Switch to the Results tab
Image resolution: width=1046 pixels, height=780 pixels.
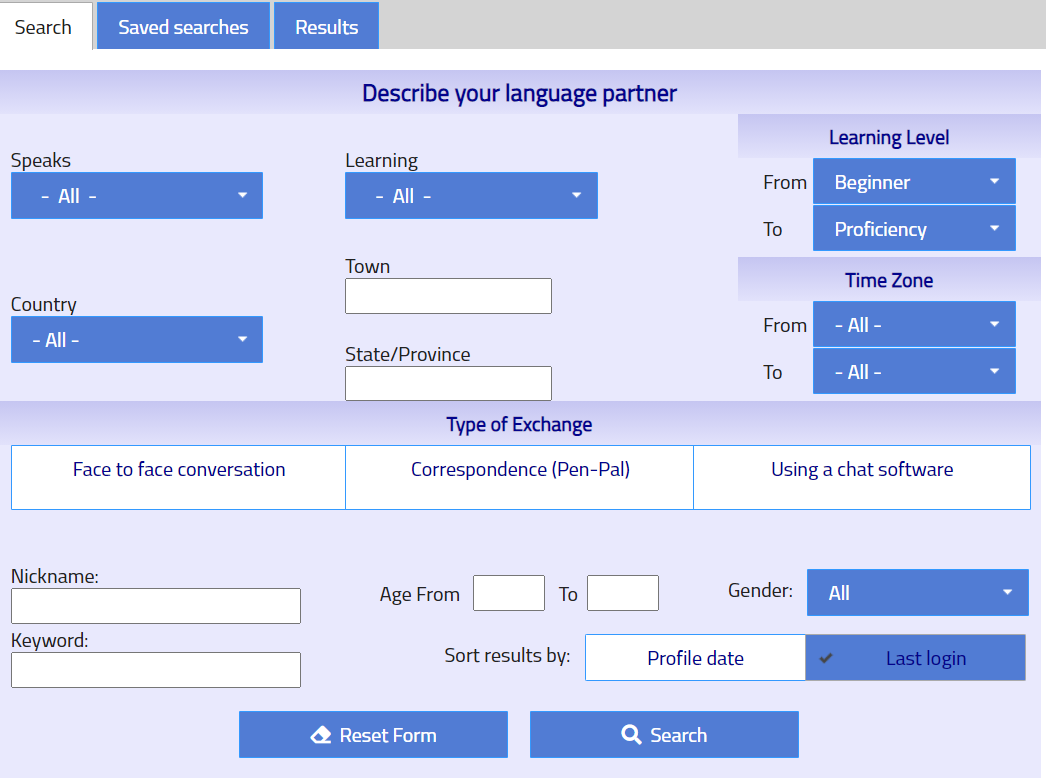click(326, 26)
